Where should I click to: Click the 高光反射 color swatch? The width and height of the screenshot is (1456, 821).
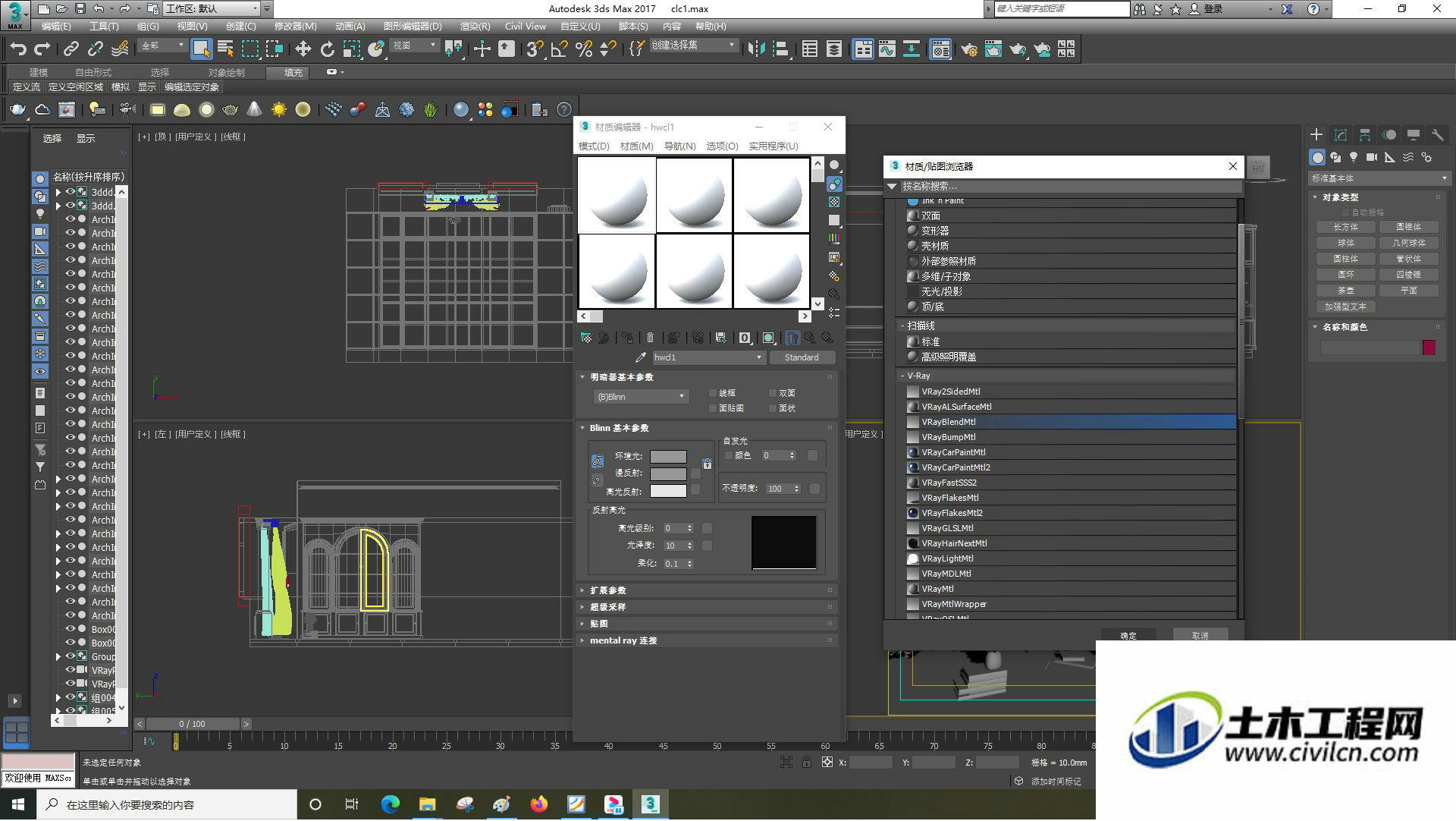pyautogui.click(x=668, y=492)
